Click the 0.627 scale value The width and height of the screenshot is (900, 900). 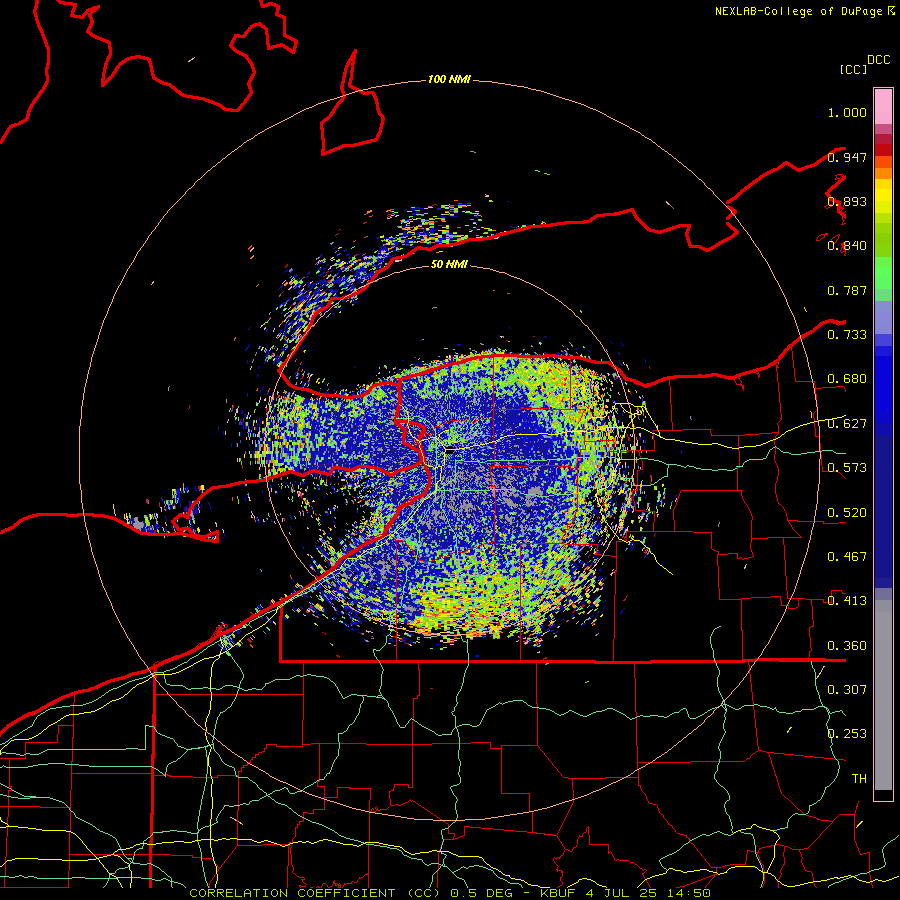[x=847, y=424]
